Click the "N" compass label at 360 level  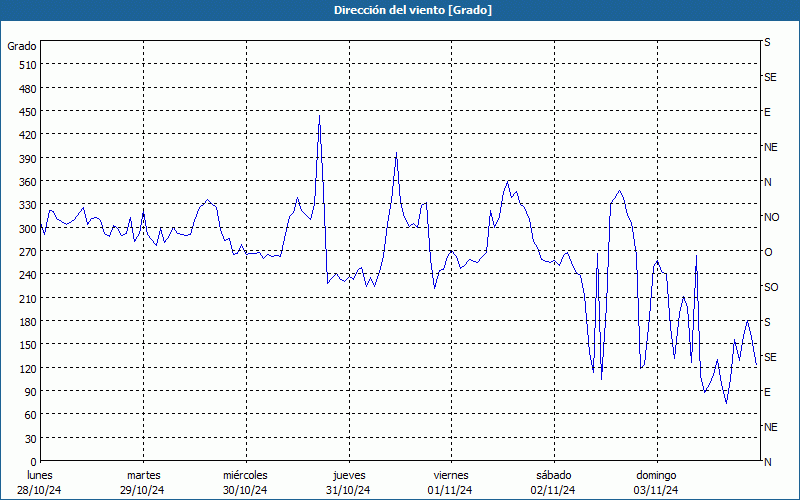coord(767,182)
